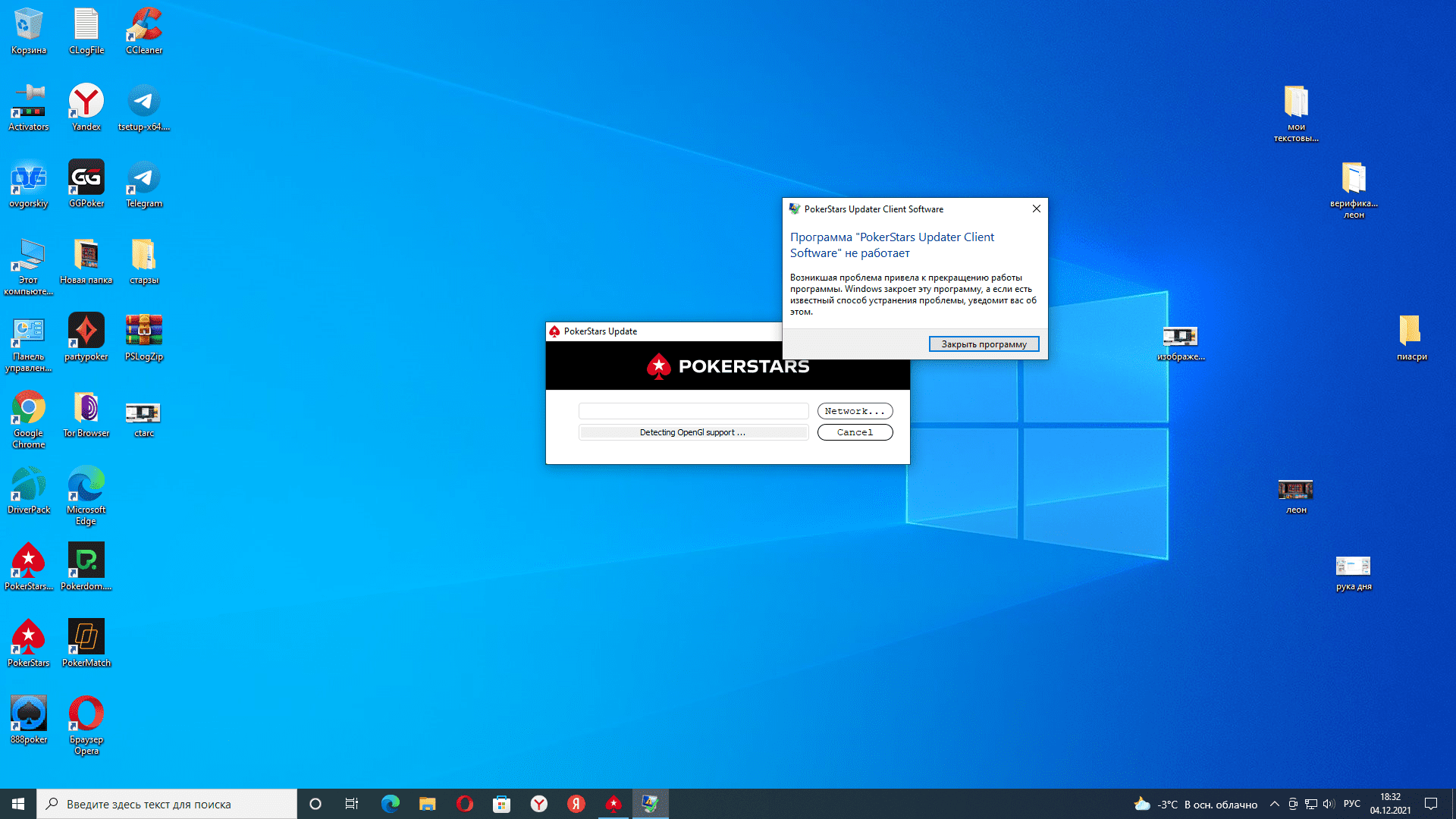This screenshot has height=819, width=1456.
Task: Switch to PokerStars in the taskbar
Action: (x=613, y=804)
